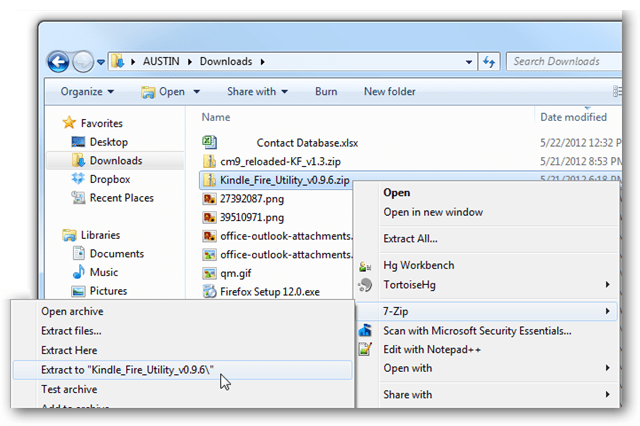Open the Share with toolbar dropdown
Screen dimensions: 640x426
[258, 91]
